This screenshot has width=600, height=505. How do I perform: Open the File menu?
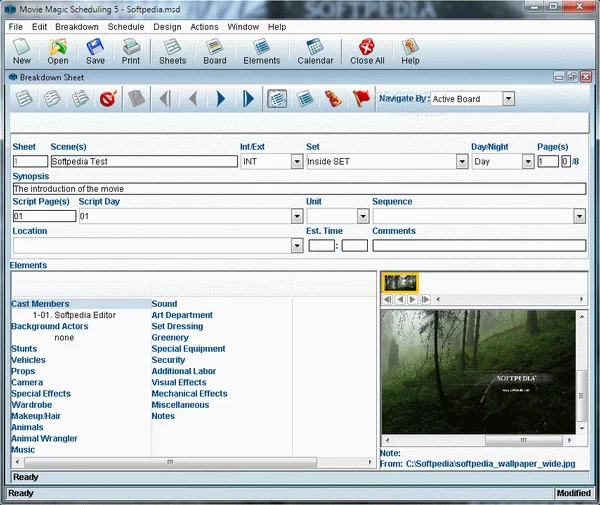[16, 27]
